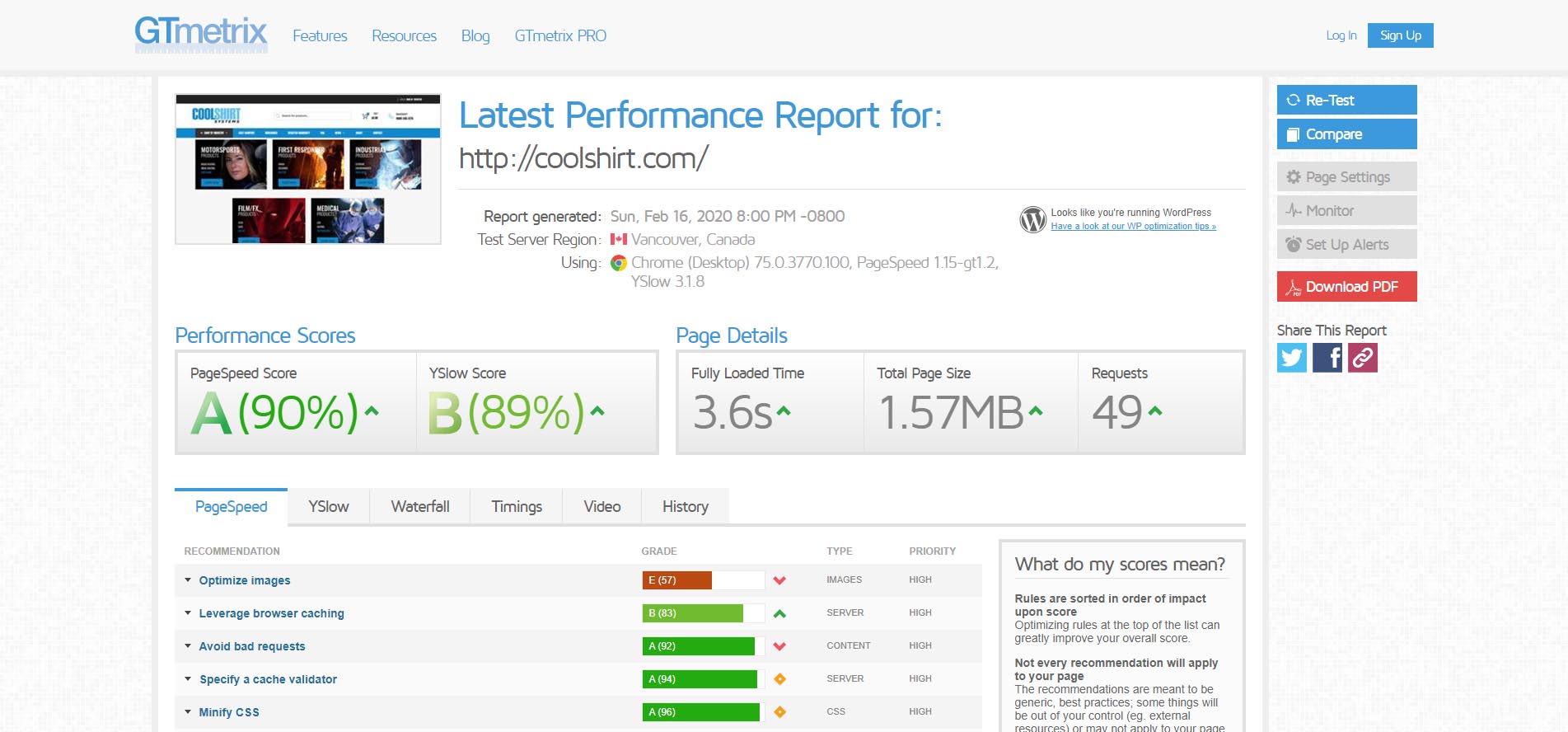Image resolution: width=1568 pixels, height=732 pixels.
Task: Open the Timings tab
Action: pyautogui.click(x=517, y=507)
